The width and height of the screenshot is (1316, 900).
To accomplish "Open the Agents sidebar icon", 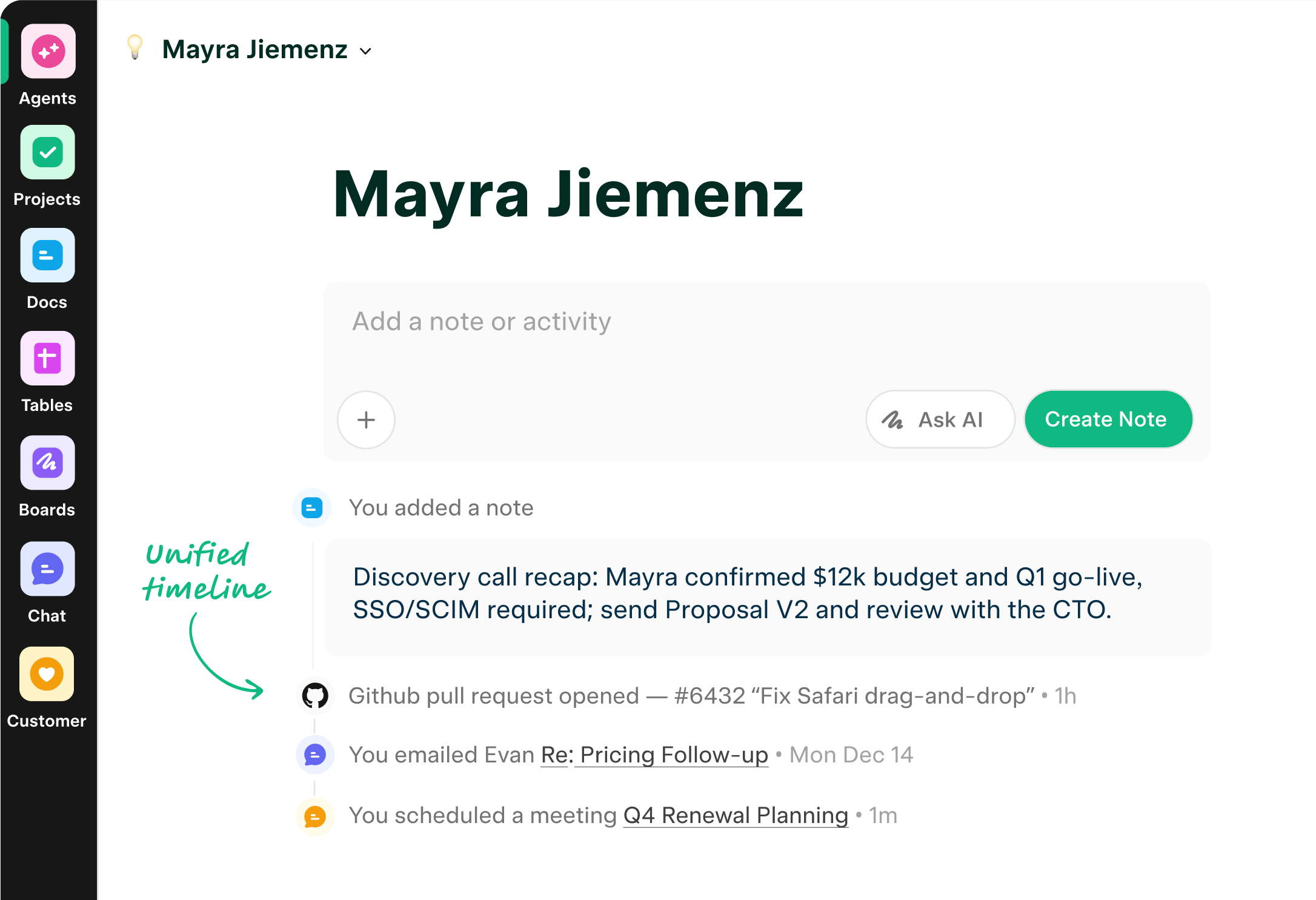I will click(48, 52).
